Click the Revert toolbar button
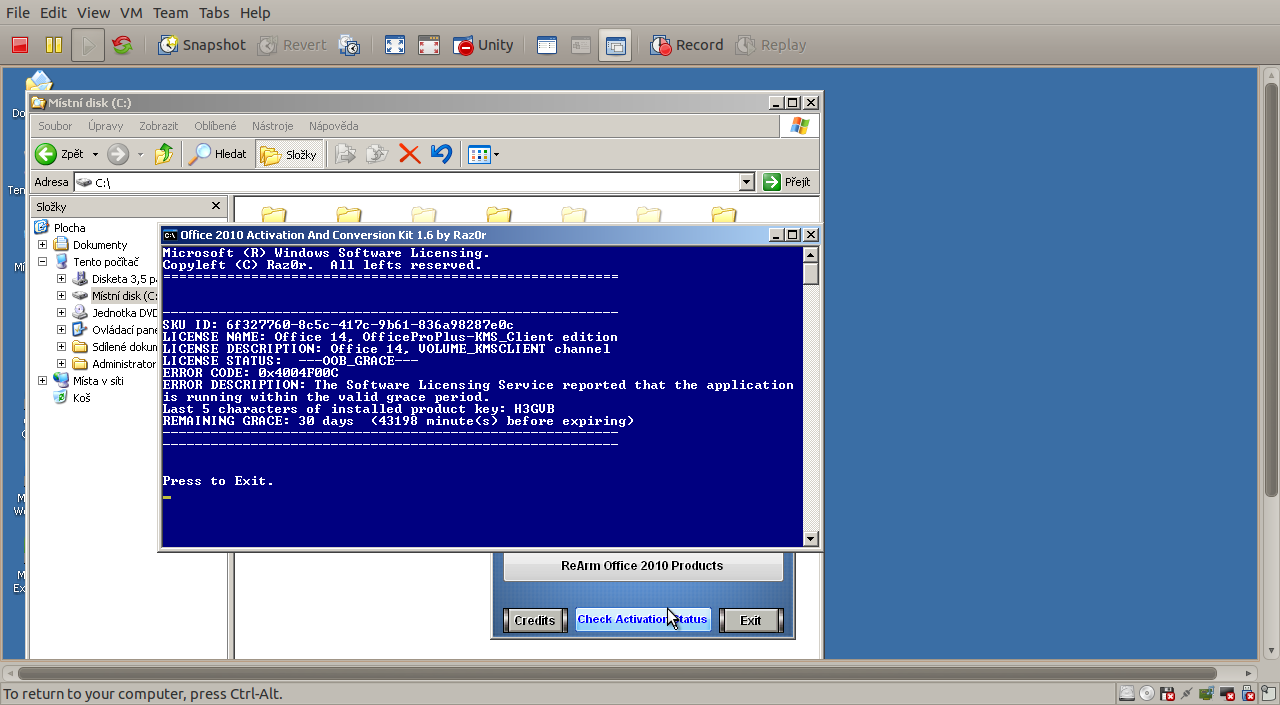Viewport: 1280px width, 705px height. [x=292, y=45]
